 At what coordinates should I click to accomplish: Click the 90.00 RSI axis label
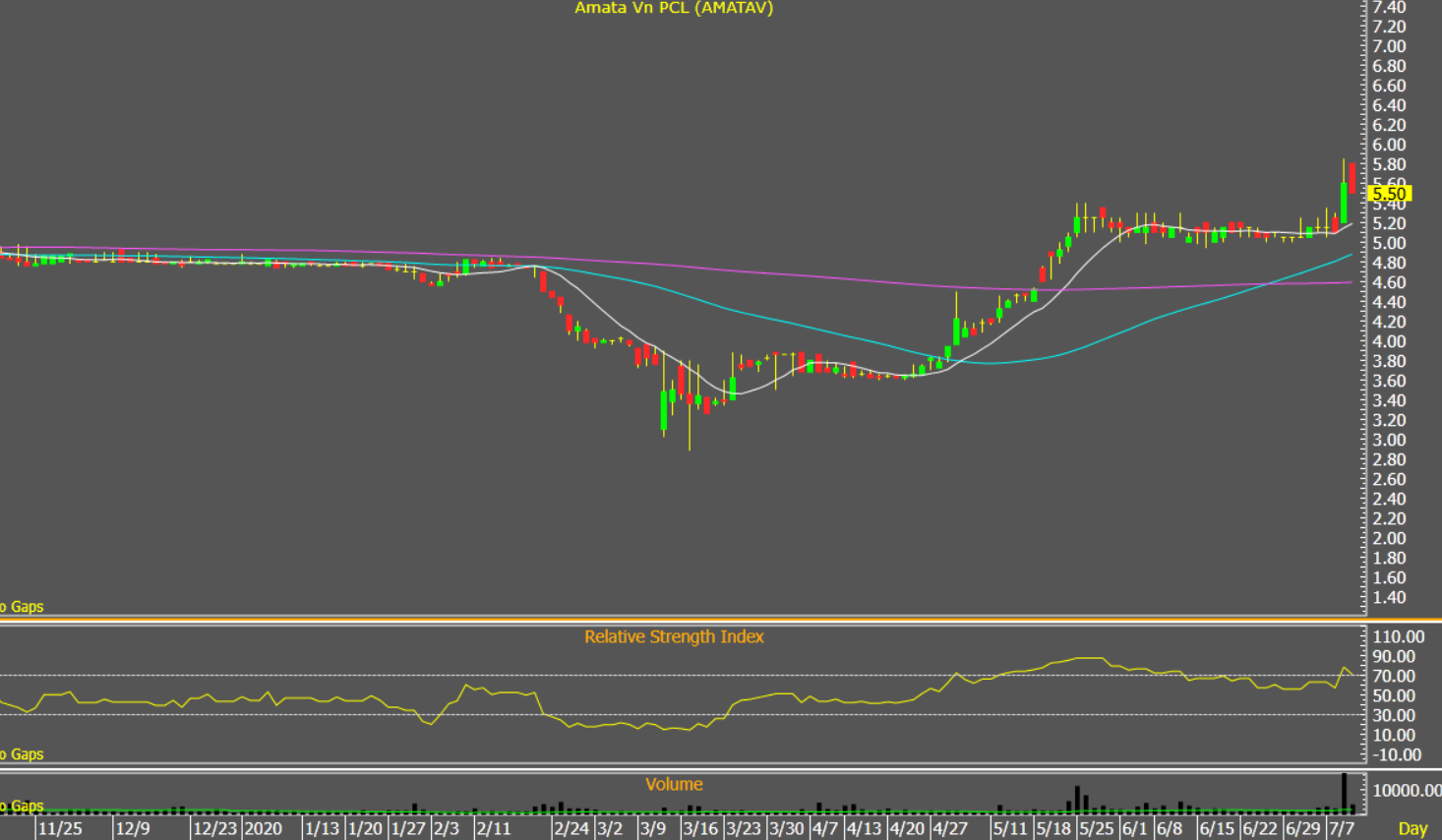click(1394, 656)
